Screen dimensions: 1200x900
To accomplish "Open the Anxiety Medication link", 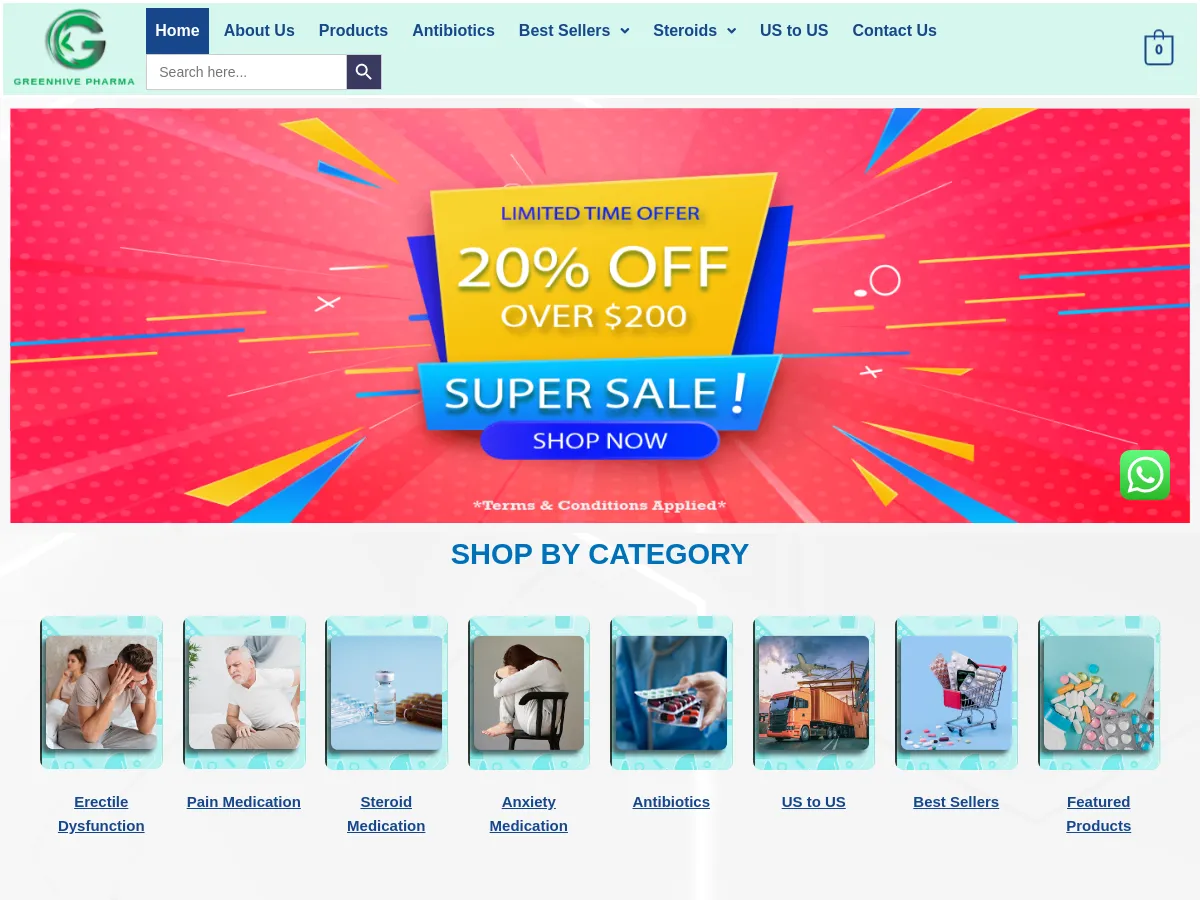I will tap(529, 814).
